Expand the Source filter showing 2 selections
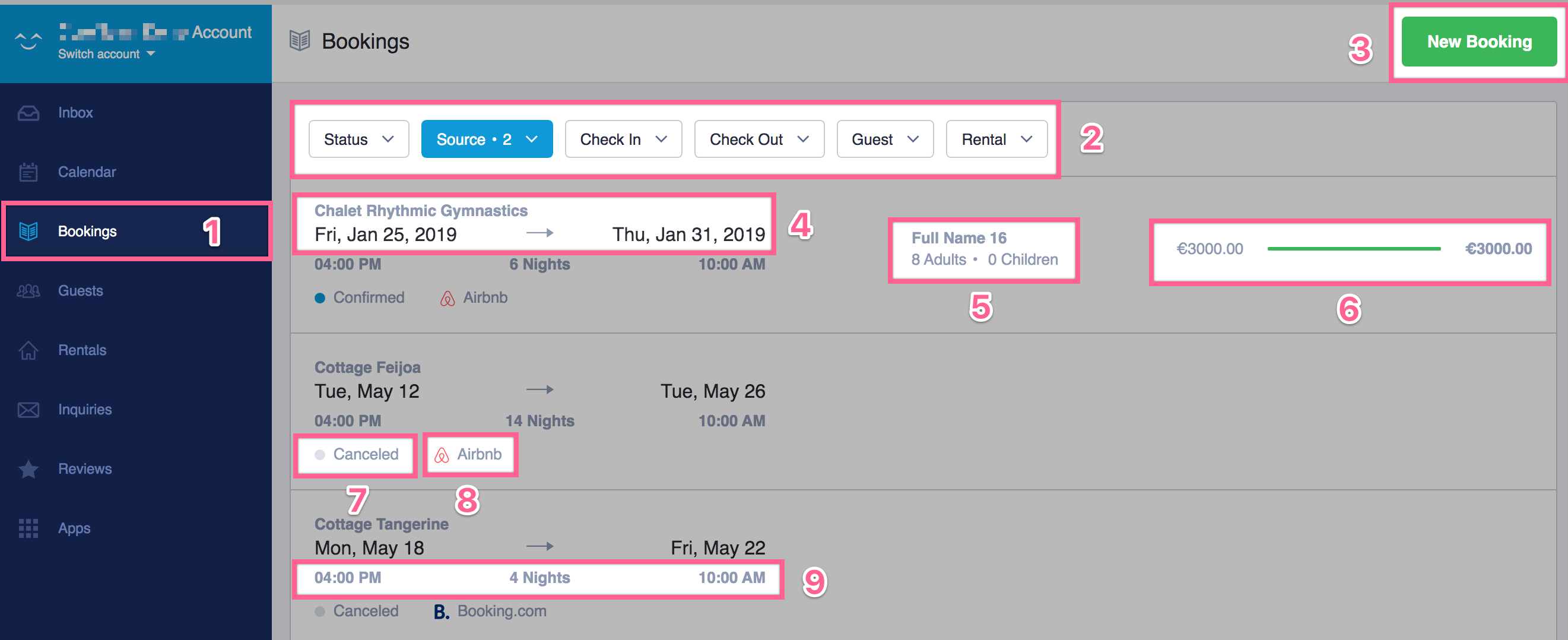Viewport: 1568px width, 640px height. tap(486, 139)
